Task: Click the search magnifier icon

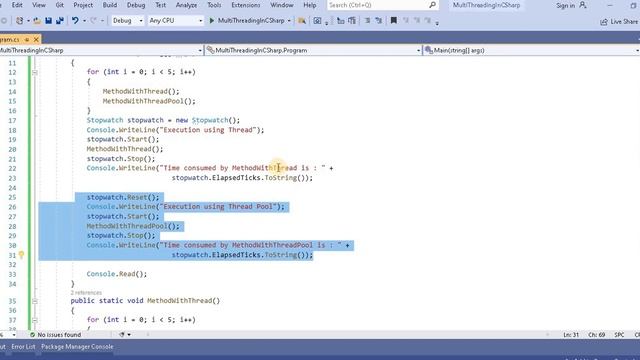Action: coord(432,5)
